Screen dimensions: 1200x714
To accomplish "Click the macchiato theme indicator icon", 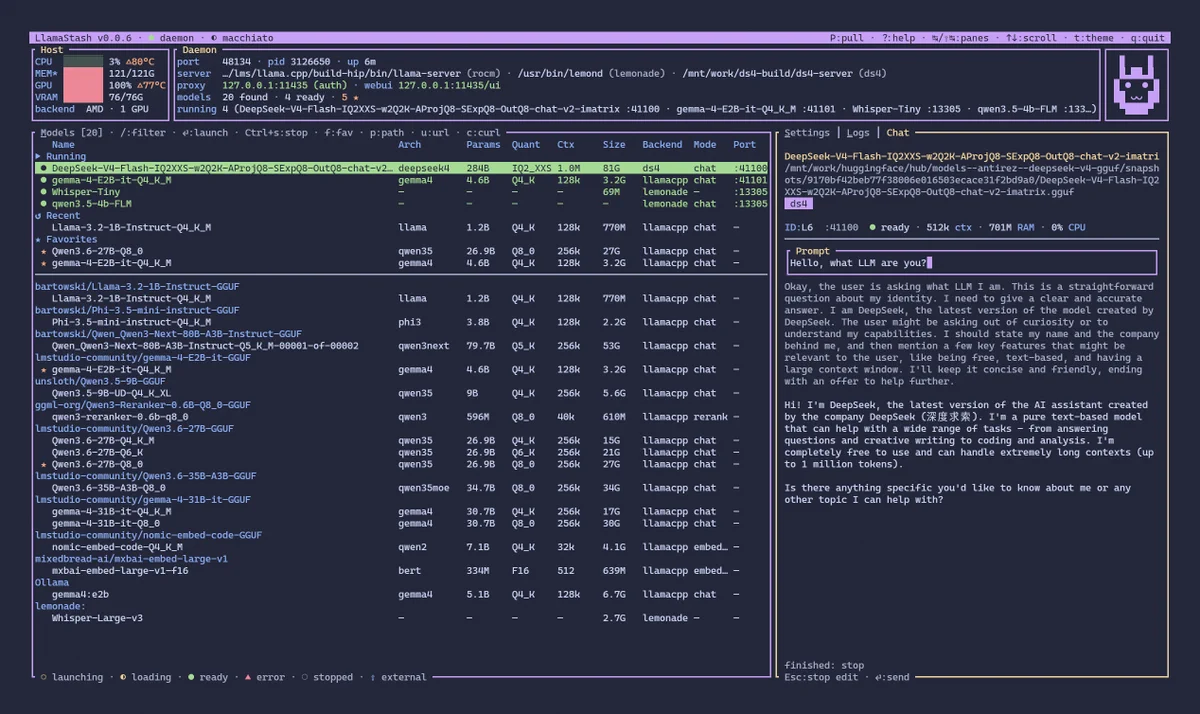I will pyautogui.click(x=214, y=38).
